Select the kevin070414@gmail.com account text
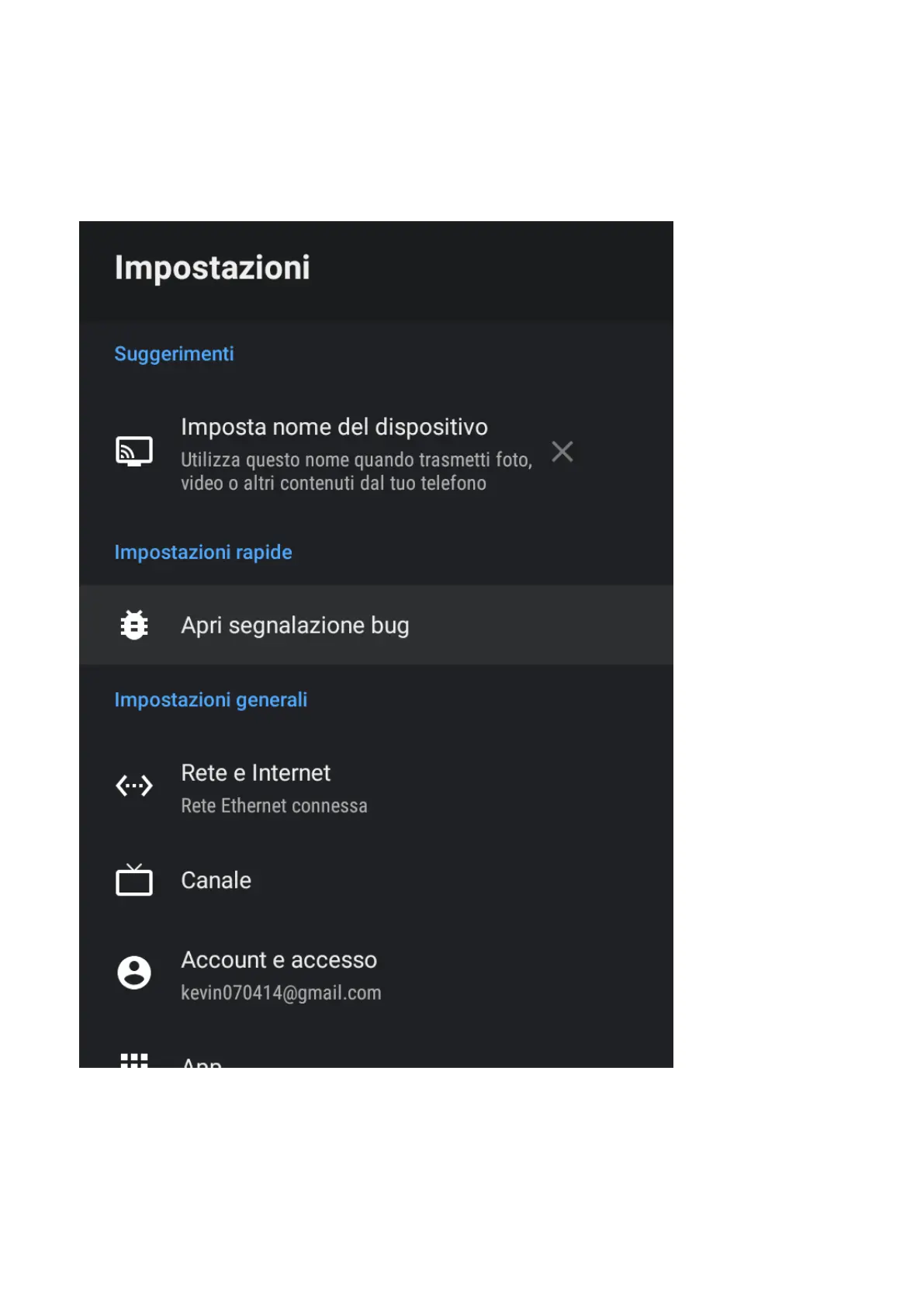 tap(281, 993)
